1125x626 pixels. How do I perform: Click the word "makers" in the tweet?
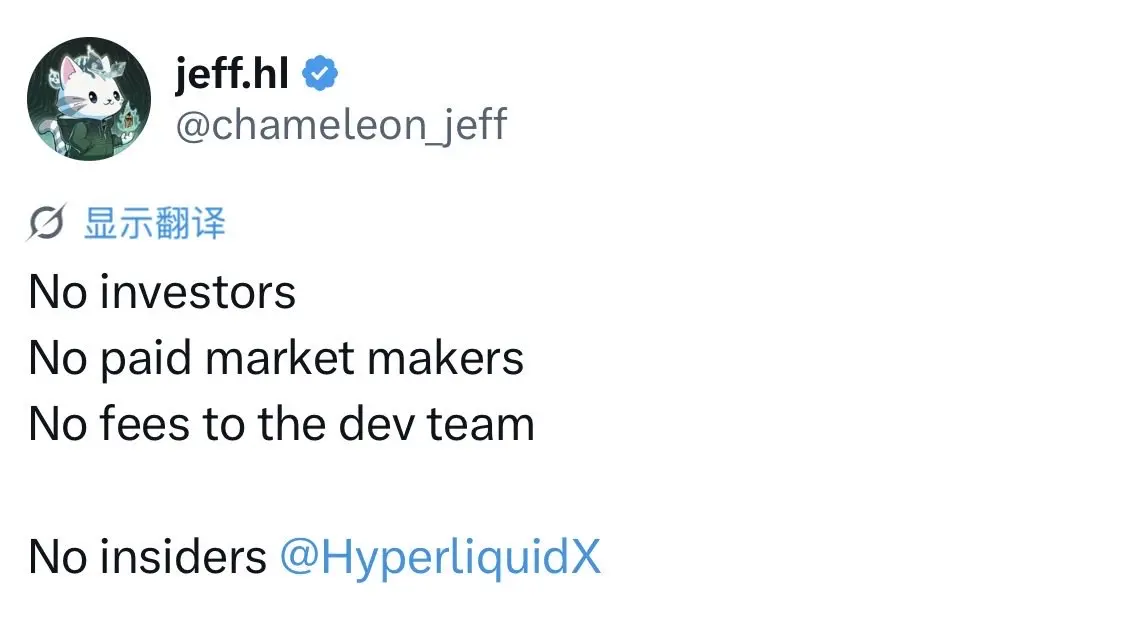(446, 358)
